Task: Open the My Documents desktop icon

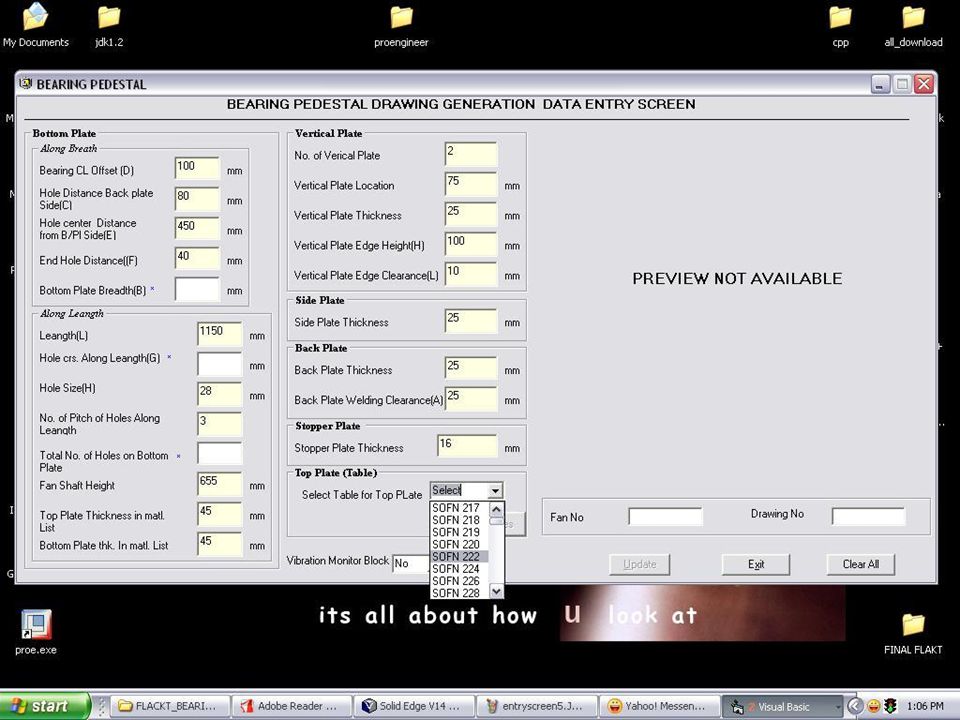Action: [x=36, y=24]
